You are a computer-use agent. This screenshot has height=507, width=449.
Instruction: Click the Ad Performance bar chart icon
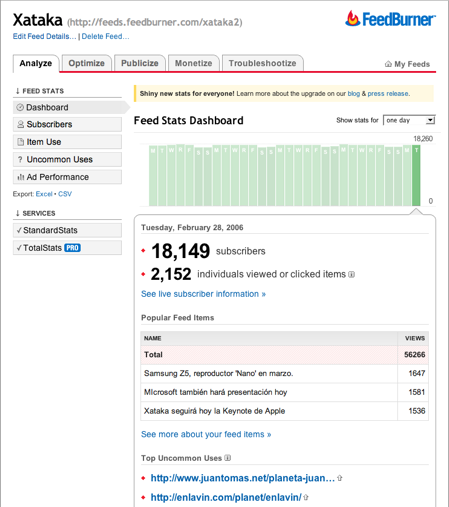pos(21,177)
